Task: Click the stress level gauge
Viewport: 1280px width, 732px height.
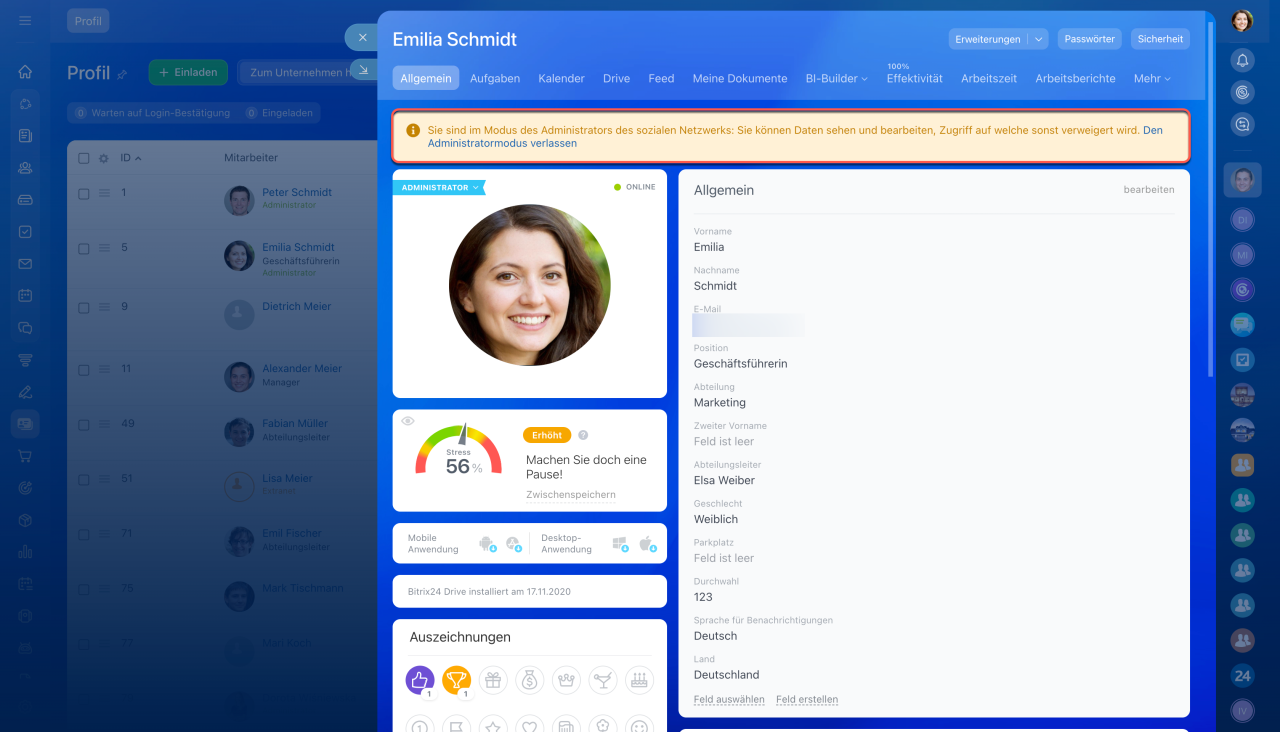Action: [458, 452]
